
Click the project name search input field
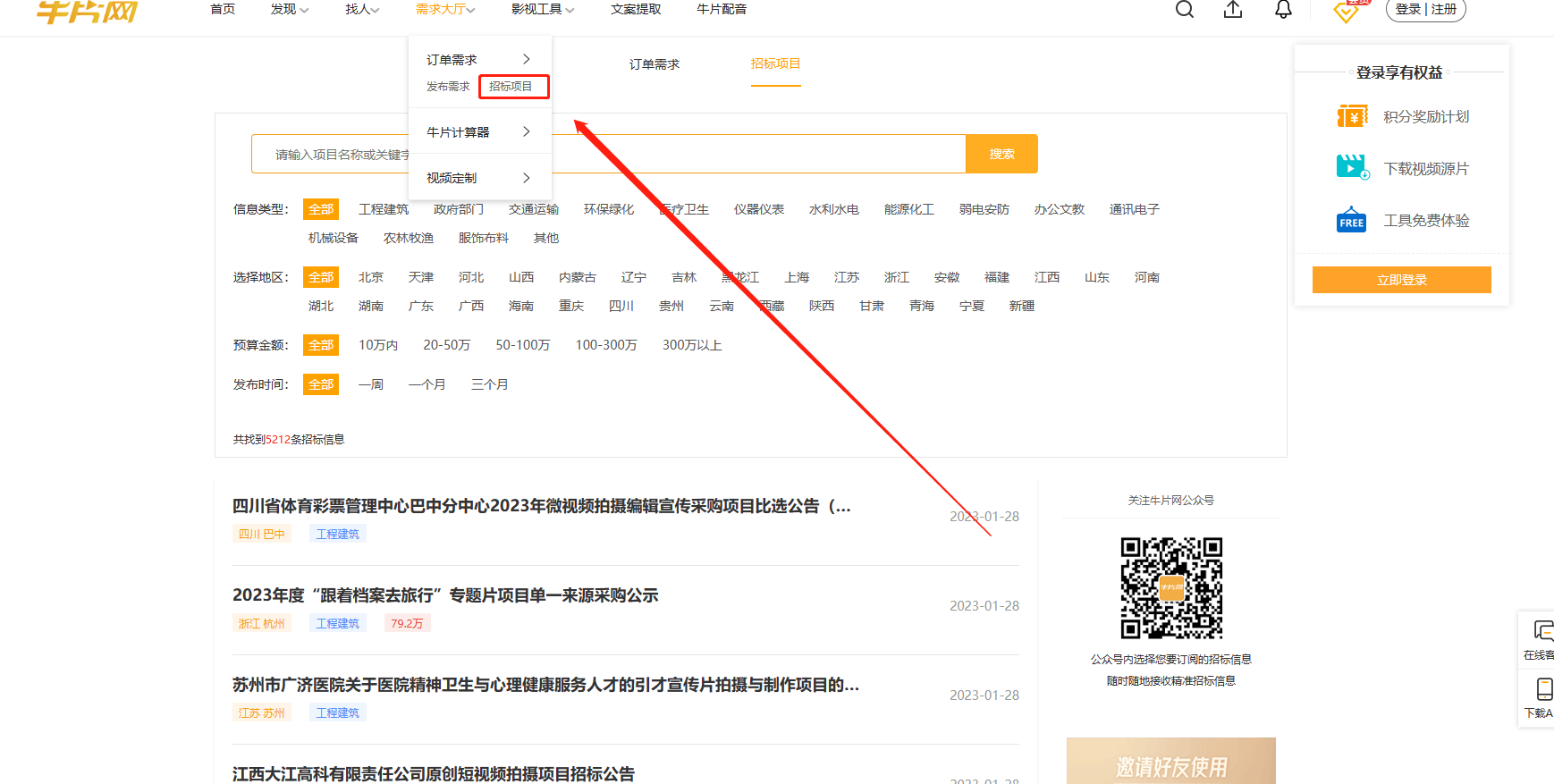(x=608, y=154)
